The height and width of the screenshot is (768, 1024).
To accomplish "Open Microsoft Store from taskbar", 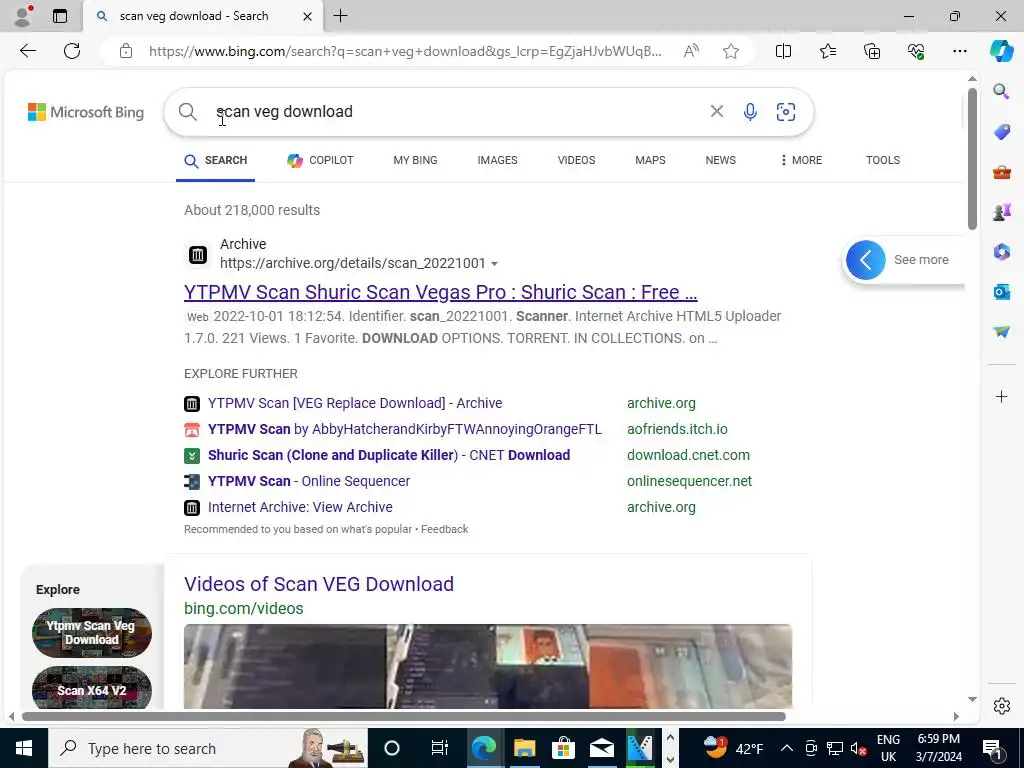I will 563,748.
